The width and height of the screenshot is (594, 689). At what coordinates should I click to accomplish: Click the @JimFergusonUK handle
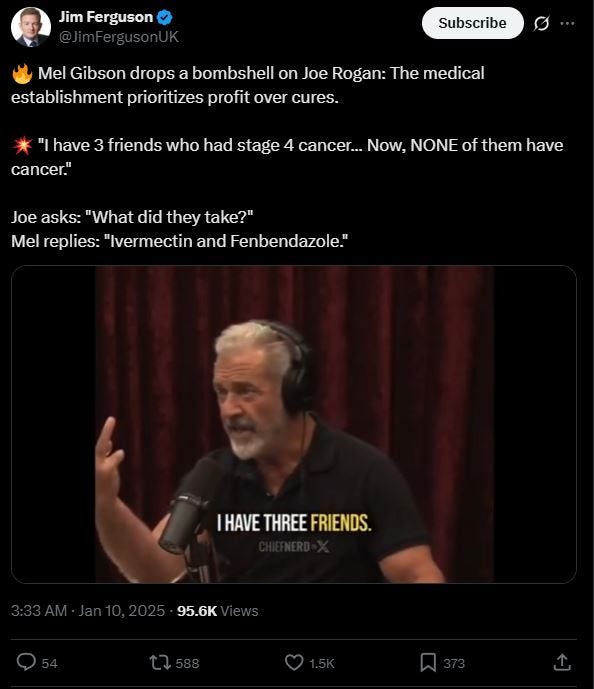click(x=119, y=37)
